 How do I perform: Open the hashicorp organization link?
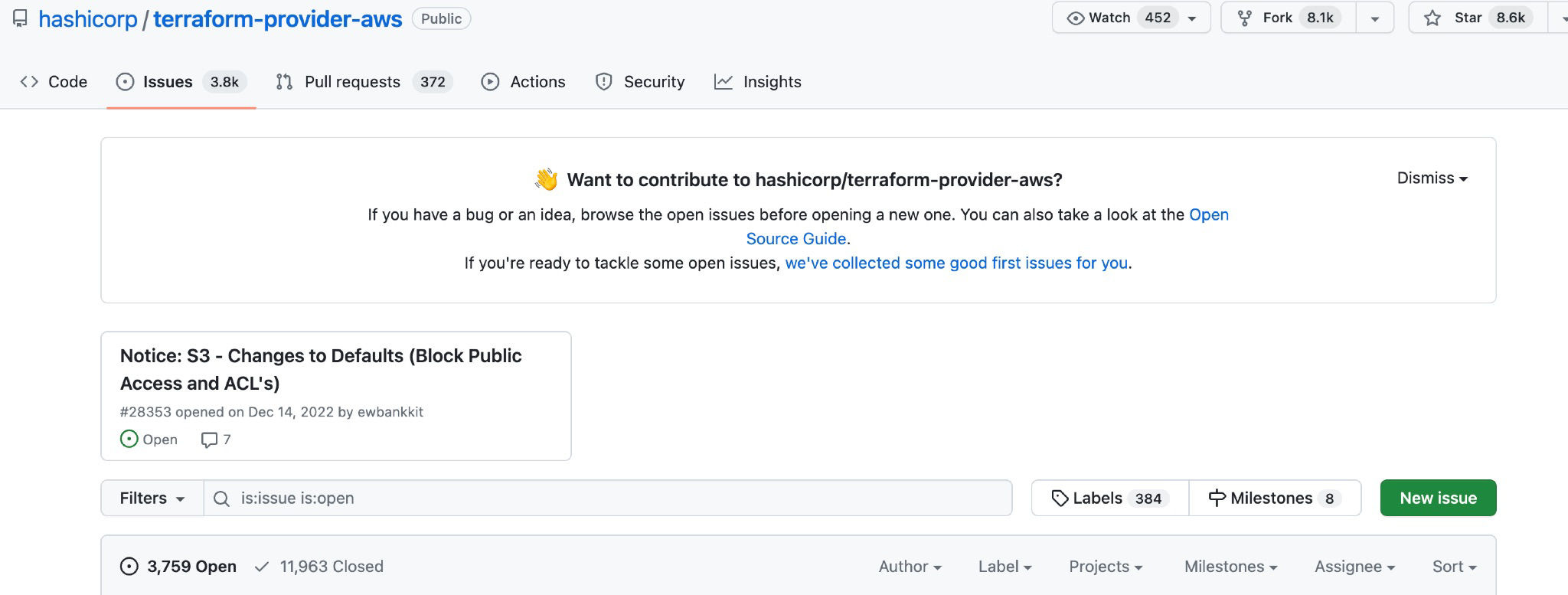(88, 18)
